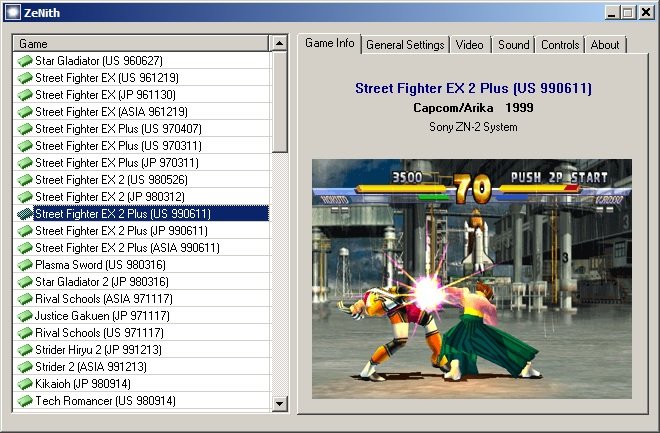Select Strider 2 (ASIA 991213) in game list
Image resolution: width=660 pixels, height=433 pixels.
coord(90,367)
